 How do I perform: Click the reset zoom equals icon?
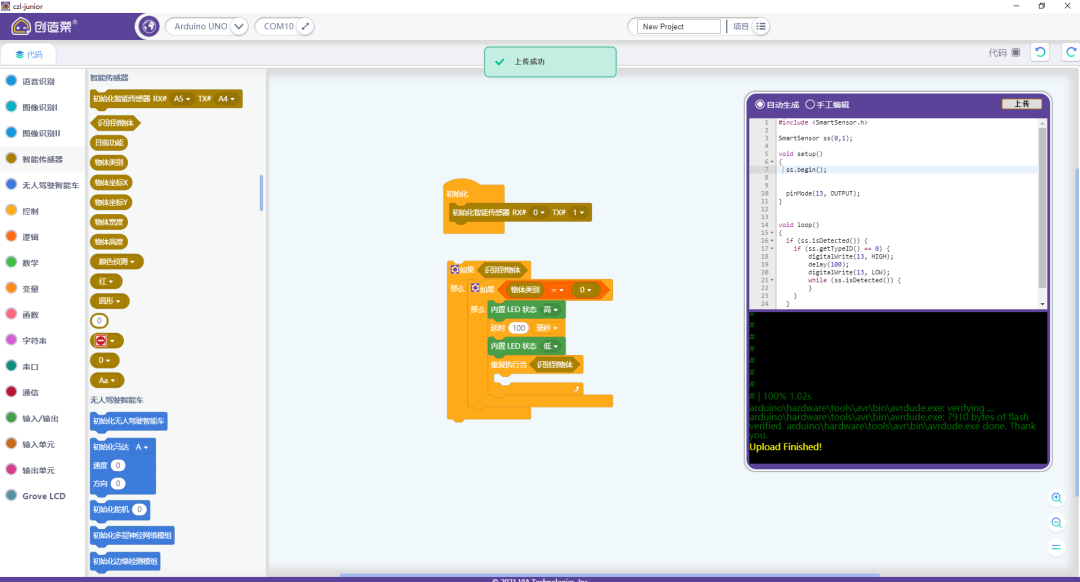coord(1057,547)
